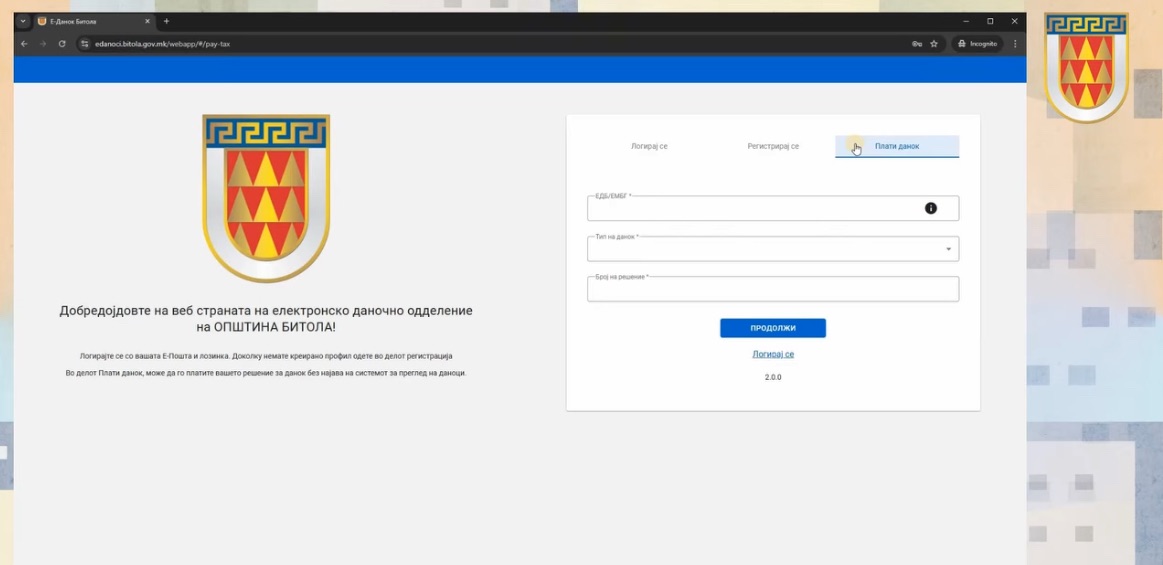The height and width of the screenshot is (565, 1163).
Task: Select the Плати данок tab
Action: (896, 146)
